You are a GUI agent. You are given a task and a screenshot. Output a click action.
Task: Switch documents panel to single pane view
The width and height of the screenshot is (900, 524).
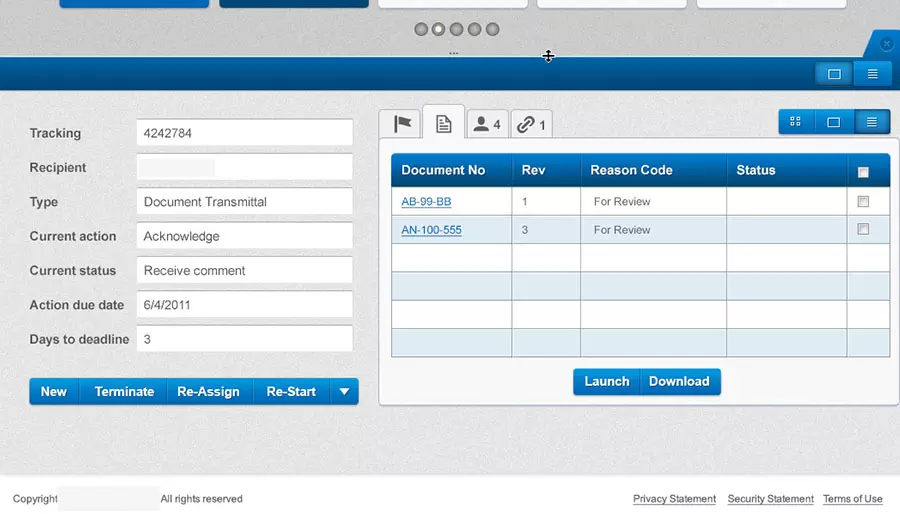point(833,122)
